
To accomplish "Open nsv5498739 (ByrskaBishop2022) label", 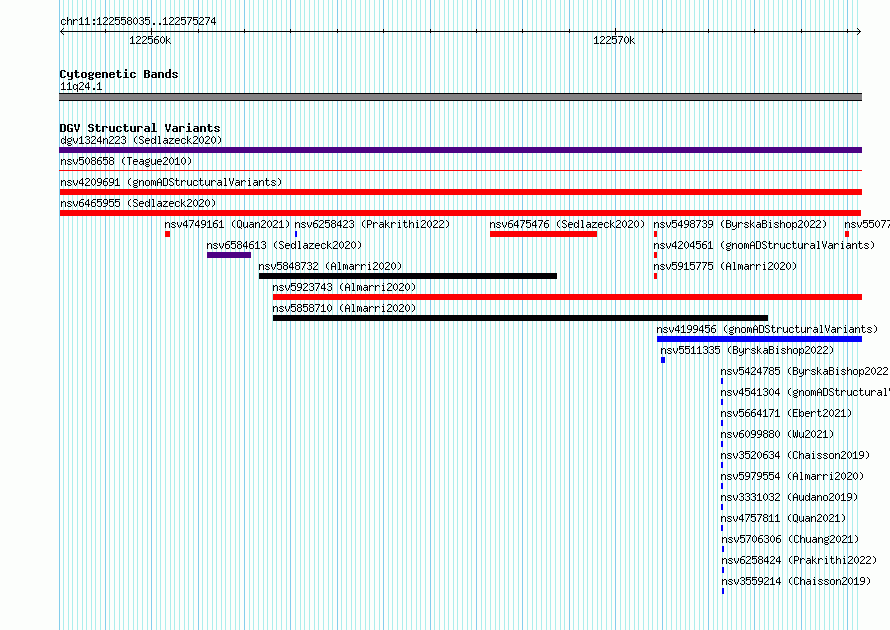I will (x=740, y=224).
